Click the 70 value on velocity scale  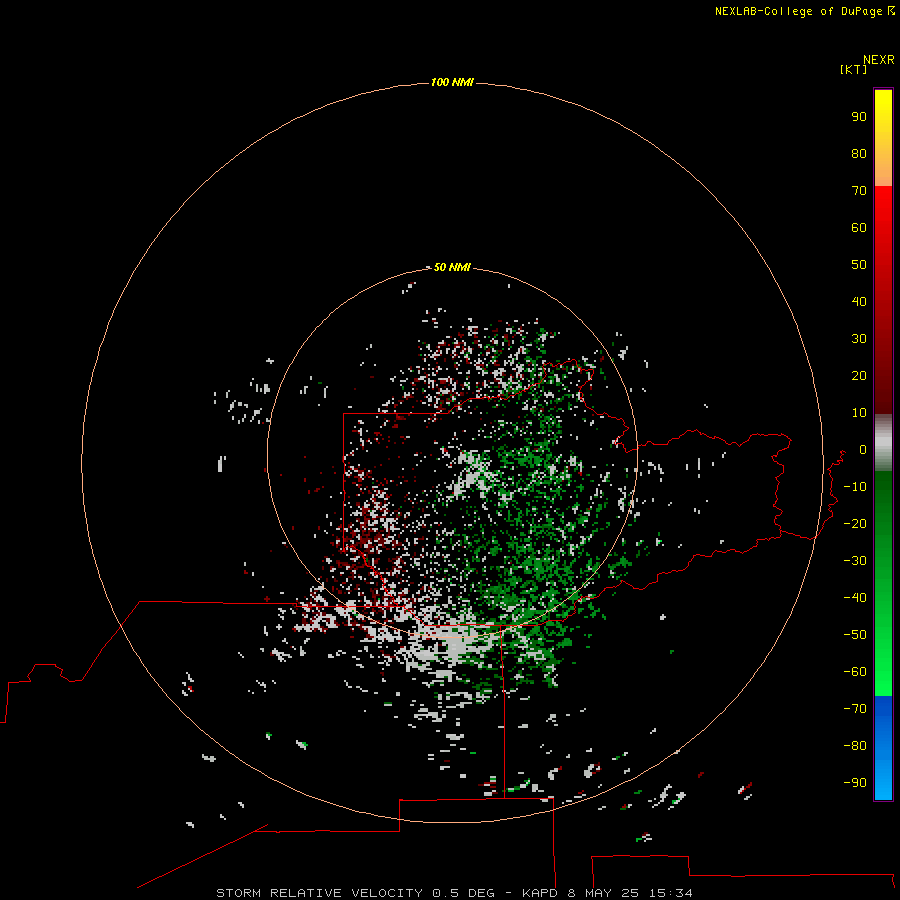pos(859,191)
